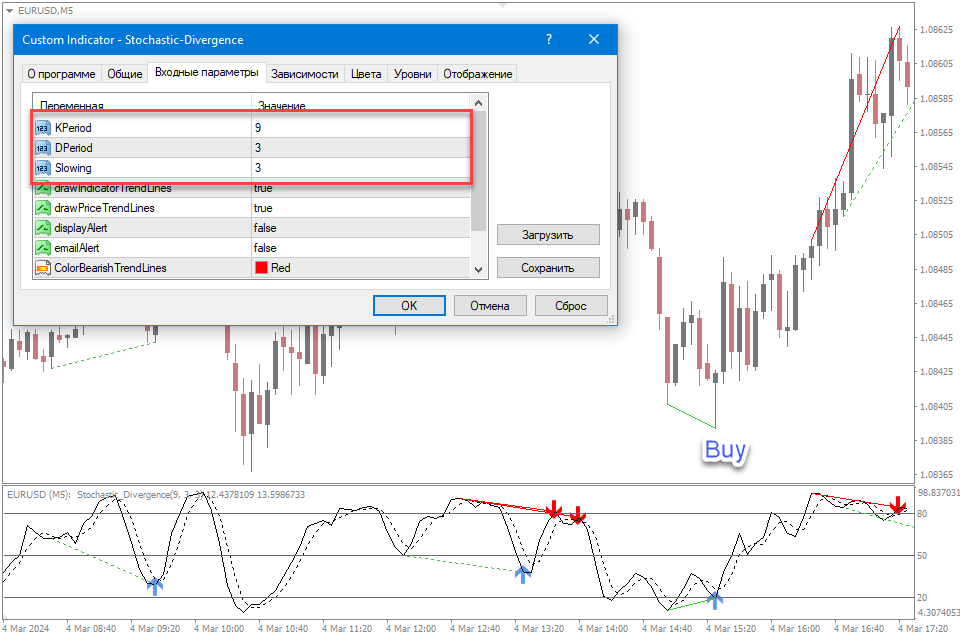Switch to the Цвета tab
960x640 pixels.
[366, 74]
